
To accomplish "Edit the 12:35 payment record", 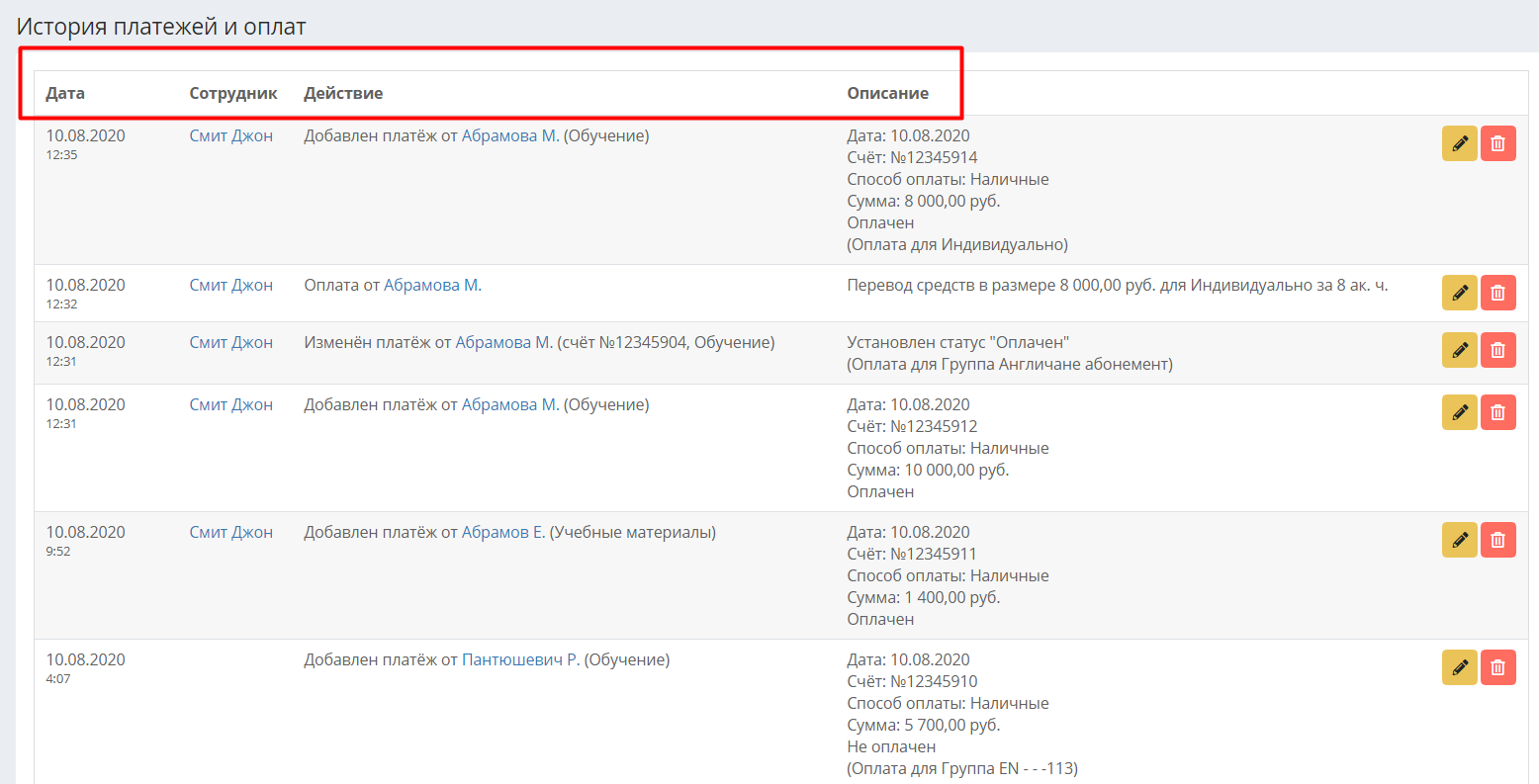I will [x=1459, y=143].
